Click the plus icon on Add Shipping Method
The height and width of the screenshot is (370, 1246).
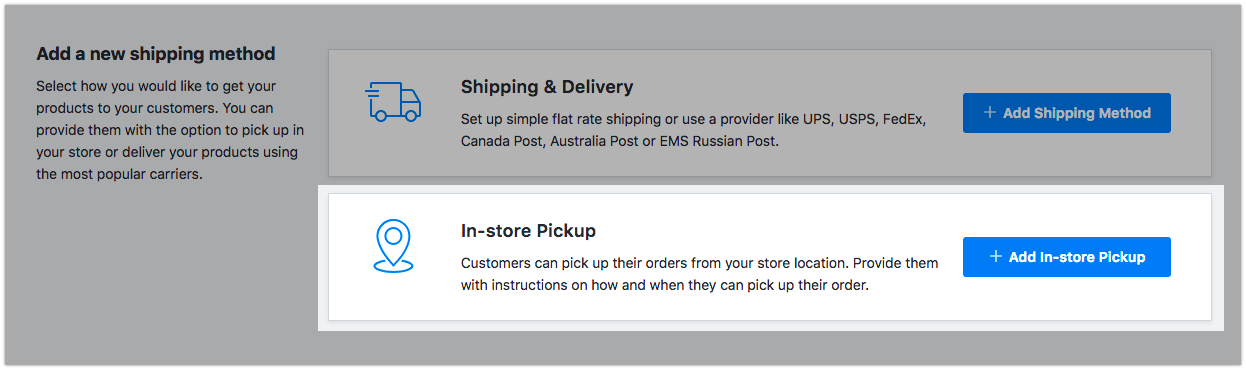tap(990, 113)
